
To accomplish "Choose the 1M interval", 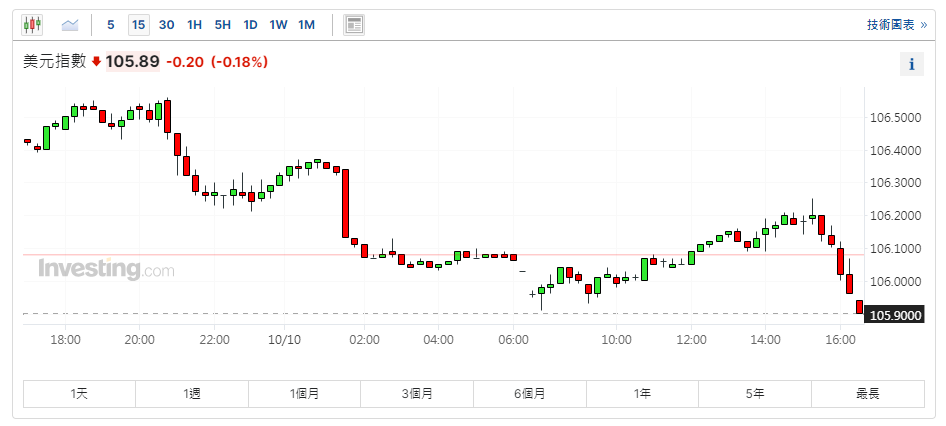I will click(x=306, y=24).
